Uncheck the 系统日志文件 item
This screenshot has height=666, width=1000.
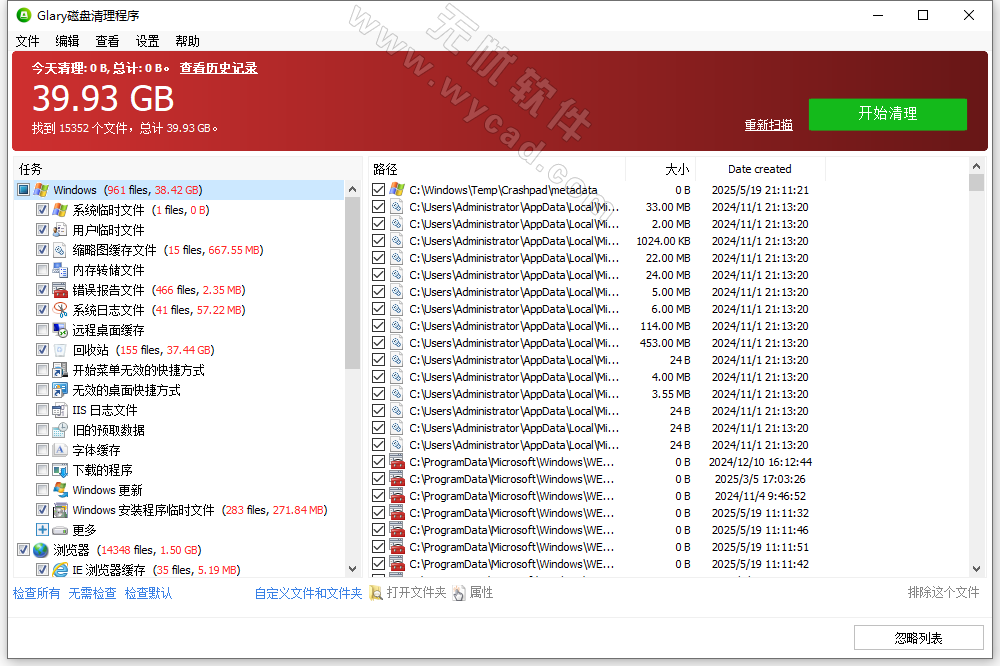[40, 310]
